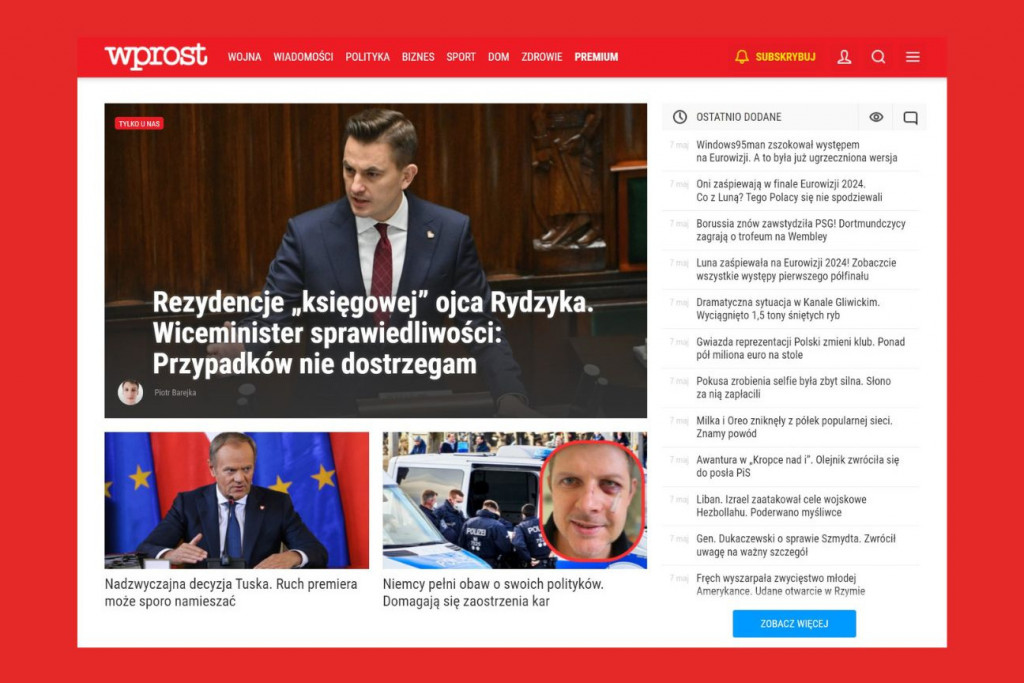Click author avatar of Piotr Barejka
This screenshot has height=683, width=1024.
[130, 392]
